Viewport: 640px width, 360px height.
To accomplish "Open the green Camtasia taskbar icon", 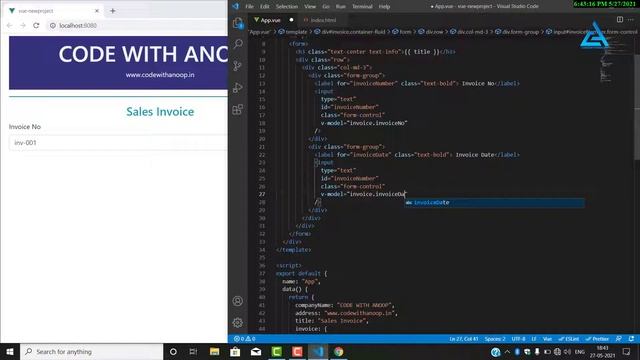I will (x=277, y=352).
